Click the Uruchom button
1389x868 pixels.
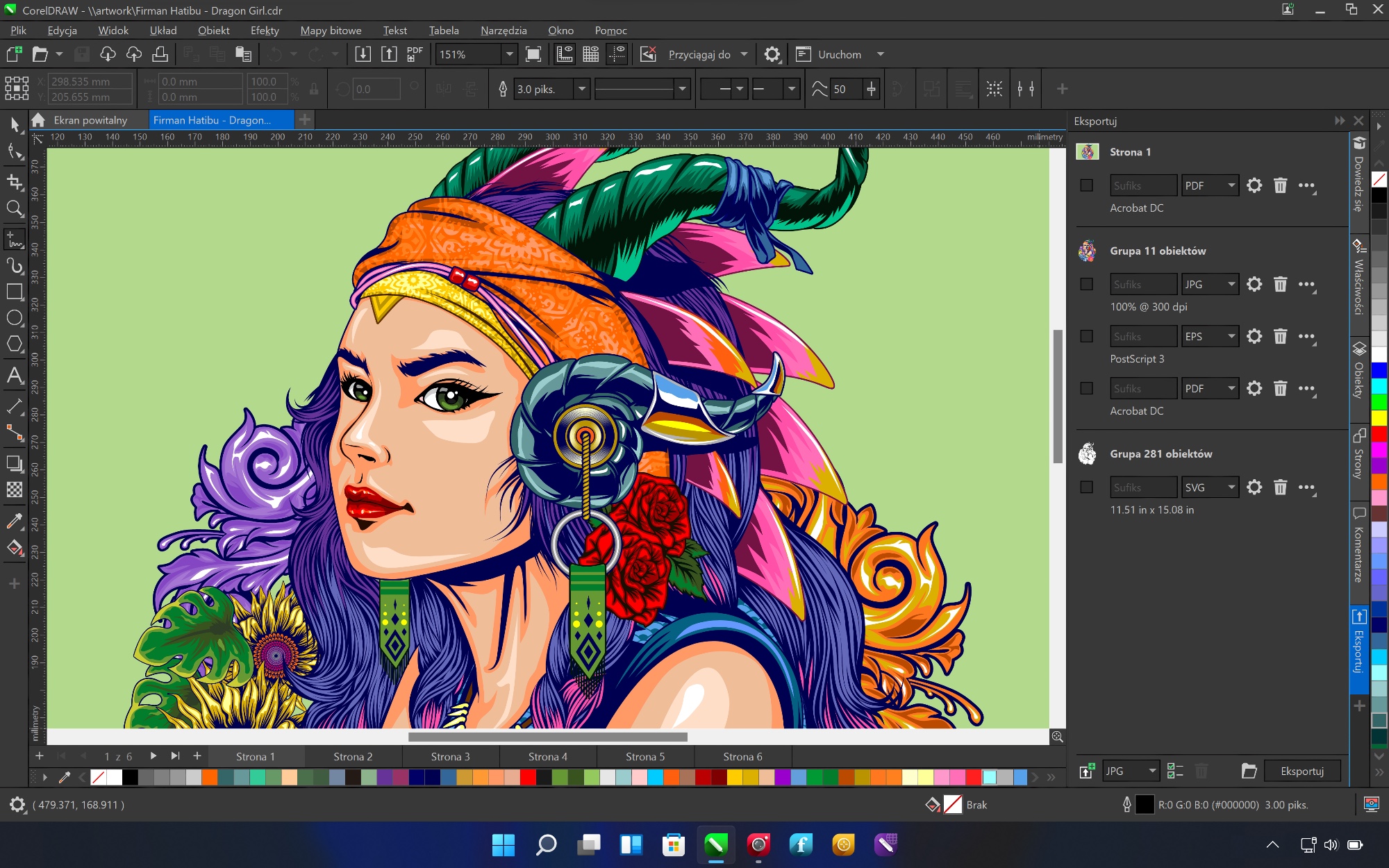tap(839, 54)
